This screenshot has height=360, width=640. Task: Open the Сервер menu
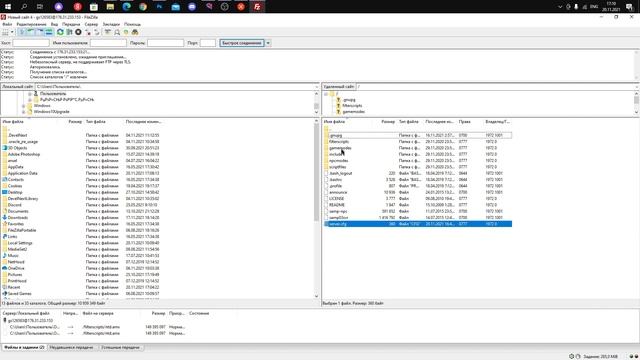(91, 24)
